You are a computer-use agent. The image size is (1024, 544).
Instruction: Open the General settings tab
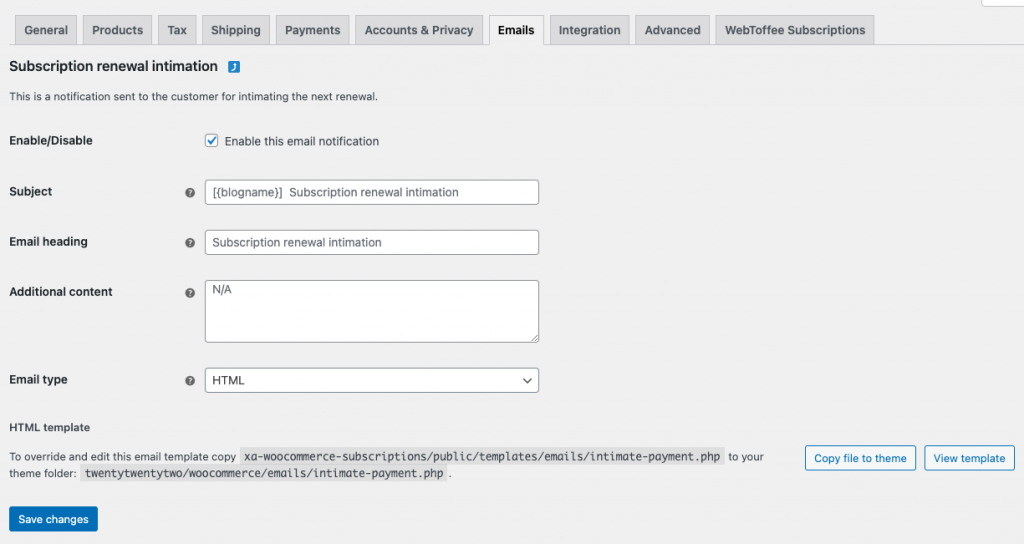tap(46, 30)
